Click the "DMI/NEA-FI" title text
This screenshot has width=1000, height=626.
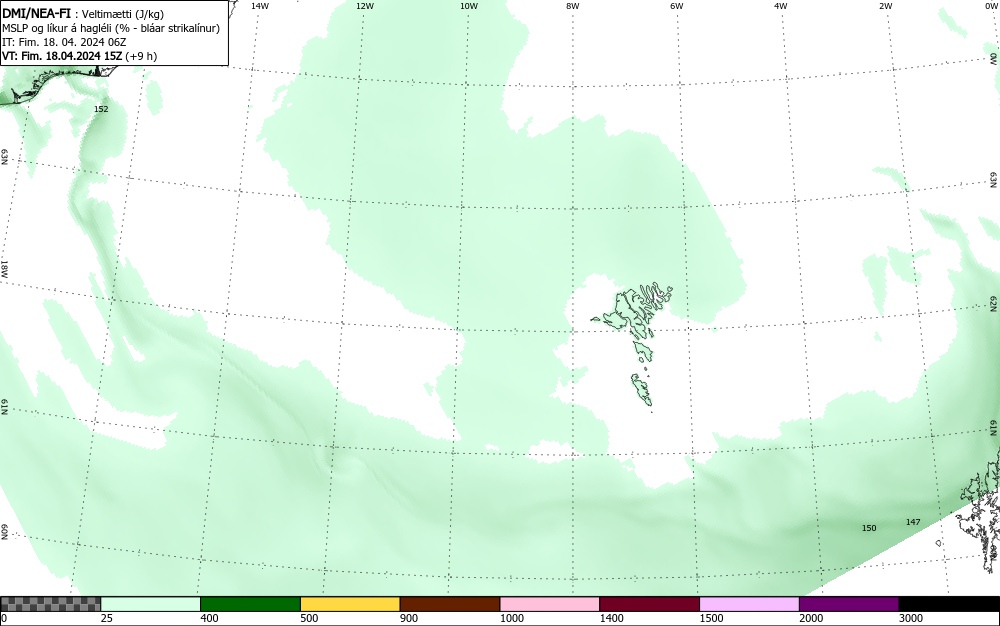tap(36, 13)
